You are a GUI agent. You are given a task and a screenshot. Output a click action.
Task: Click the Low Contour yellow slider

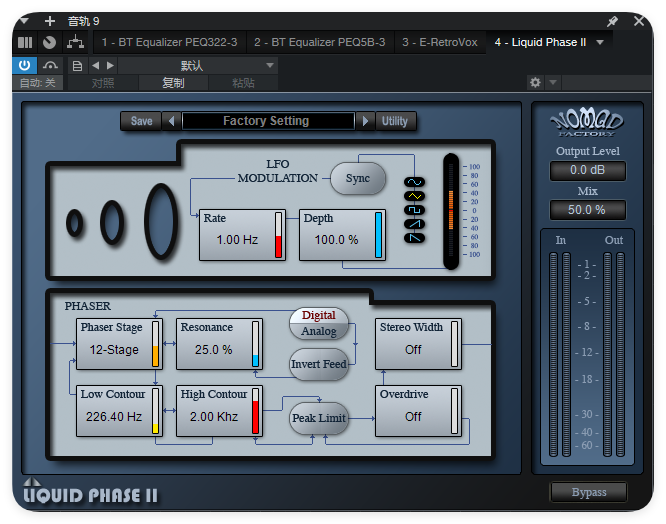click(x=155, y=411)
